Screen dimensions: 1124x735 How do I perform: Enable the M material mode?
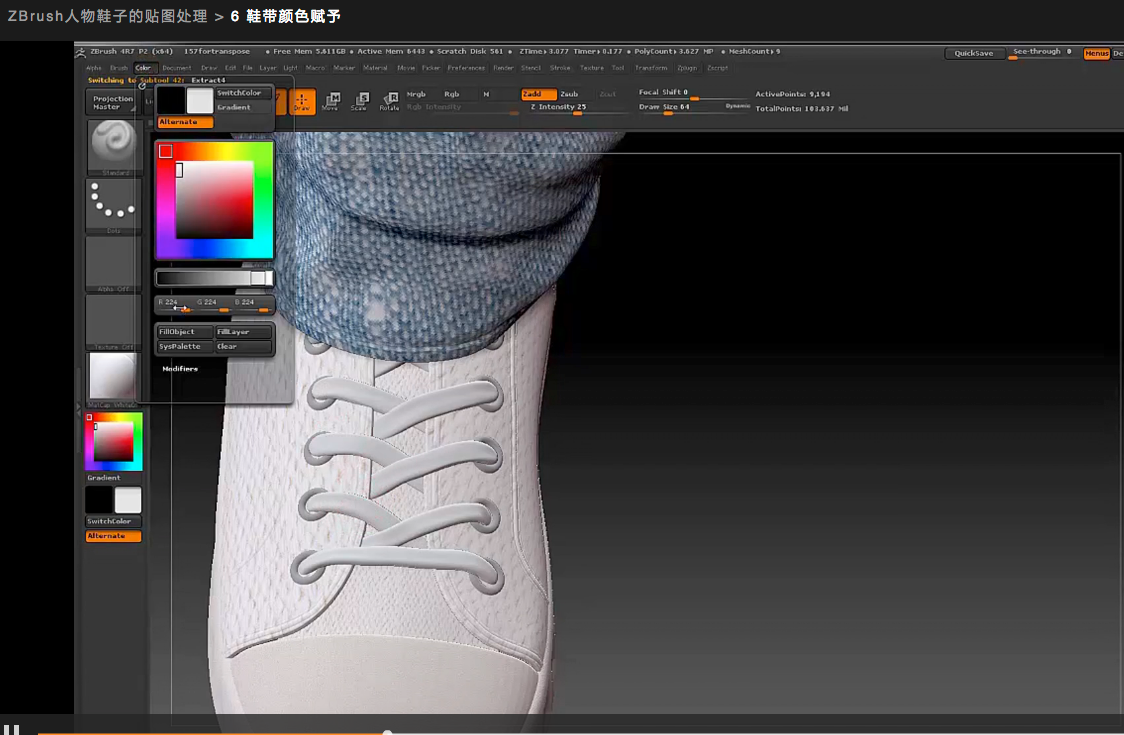click(486, 94)
